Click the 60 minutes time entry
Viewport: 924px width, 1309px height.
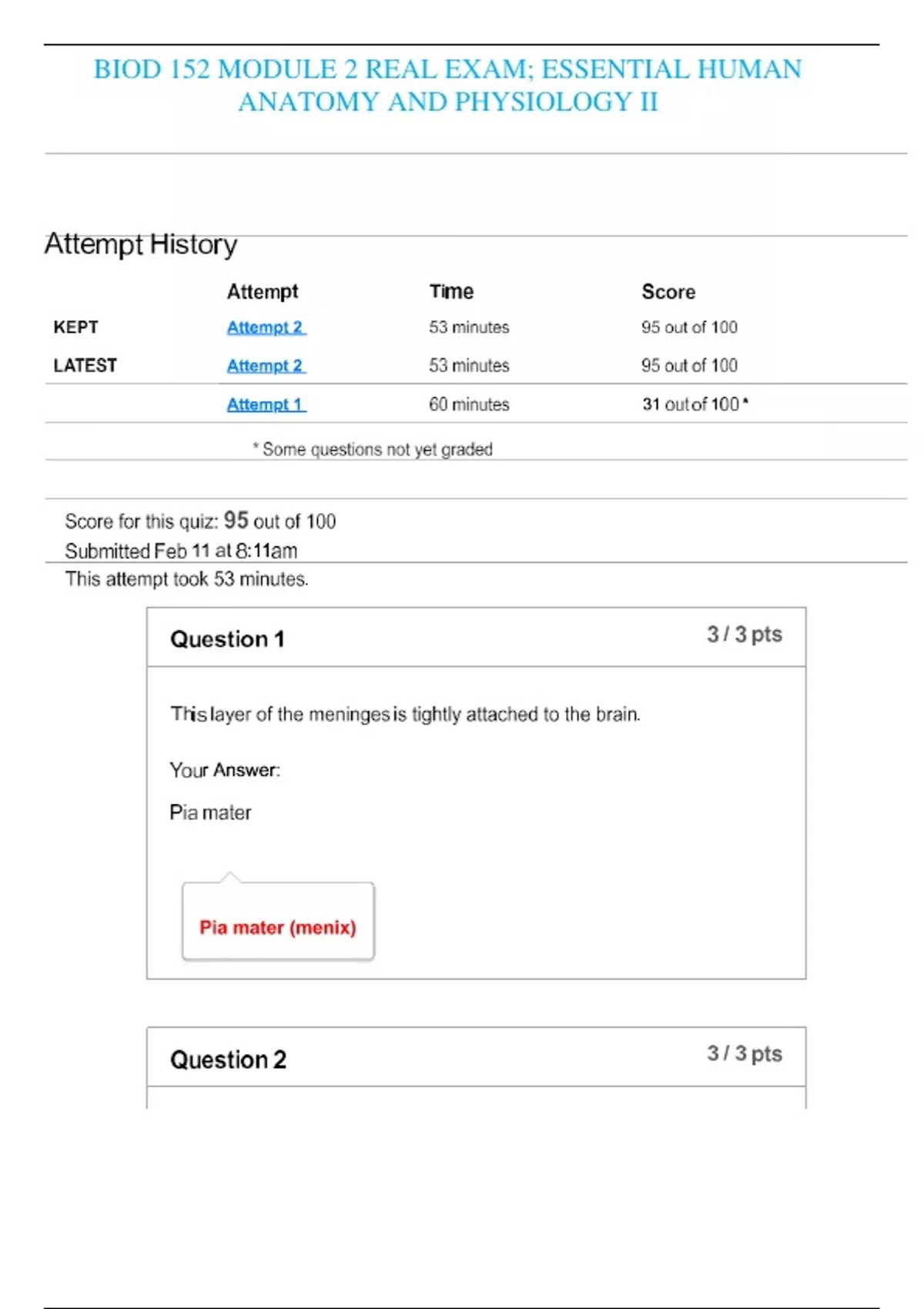(x=469, y=404)
